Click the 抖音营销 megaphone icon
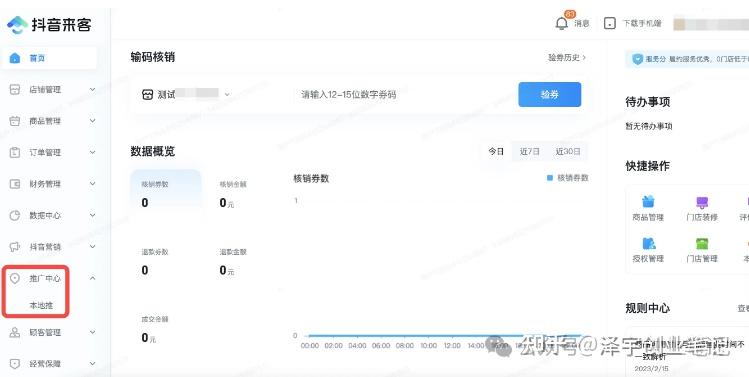The image size is (749, 377). coord(15,247)
